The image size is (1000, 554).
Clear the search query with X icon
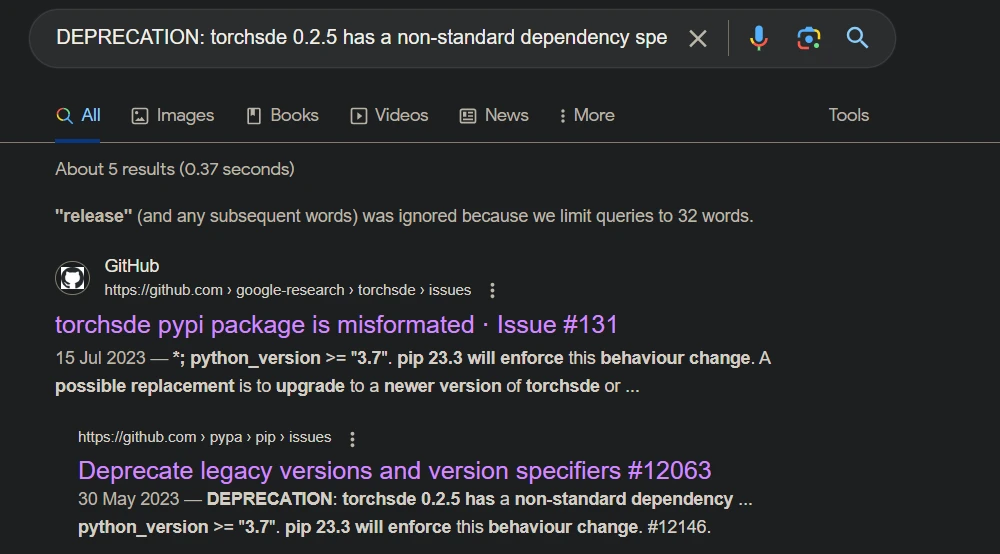pyautogui.click(x=698, y=38)
